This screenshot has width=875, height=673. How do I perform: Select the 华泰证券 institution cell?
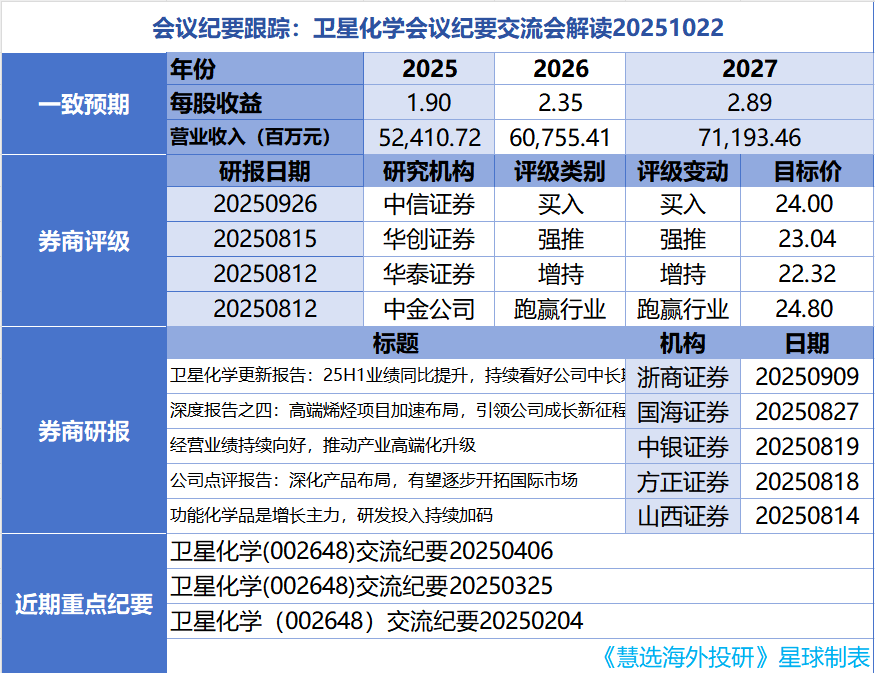point(429,274)
